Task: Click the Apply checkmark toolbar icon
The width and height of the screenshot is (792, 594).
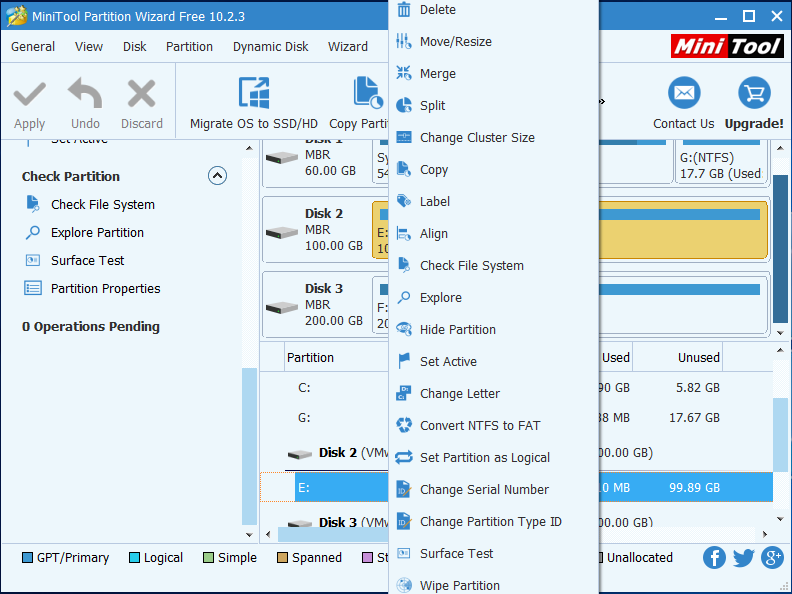Action: click(29, 94)
